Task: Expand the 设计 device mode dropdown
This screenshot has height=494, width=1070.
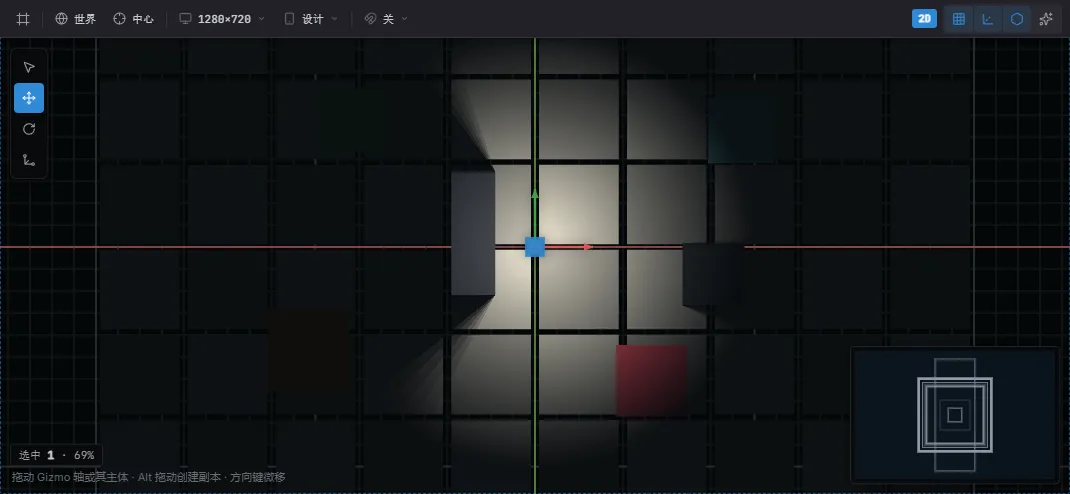Action: [x=311, y=19]
